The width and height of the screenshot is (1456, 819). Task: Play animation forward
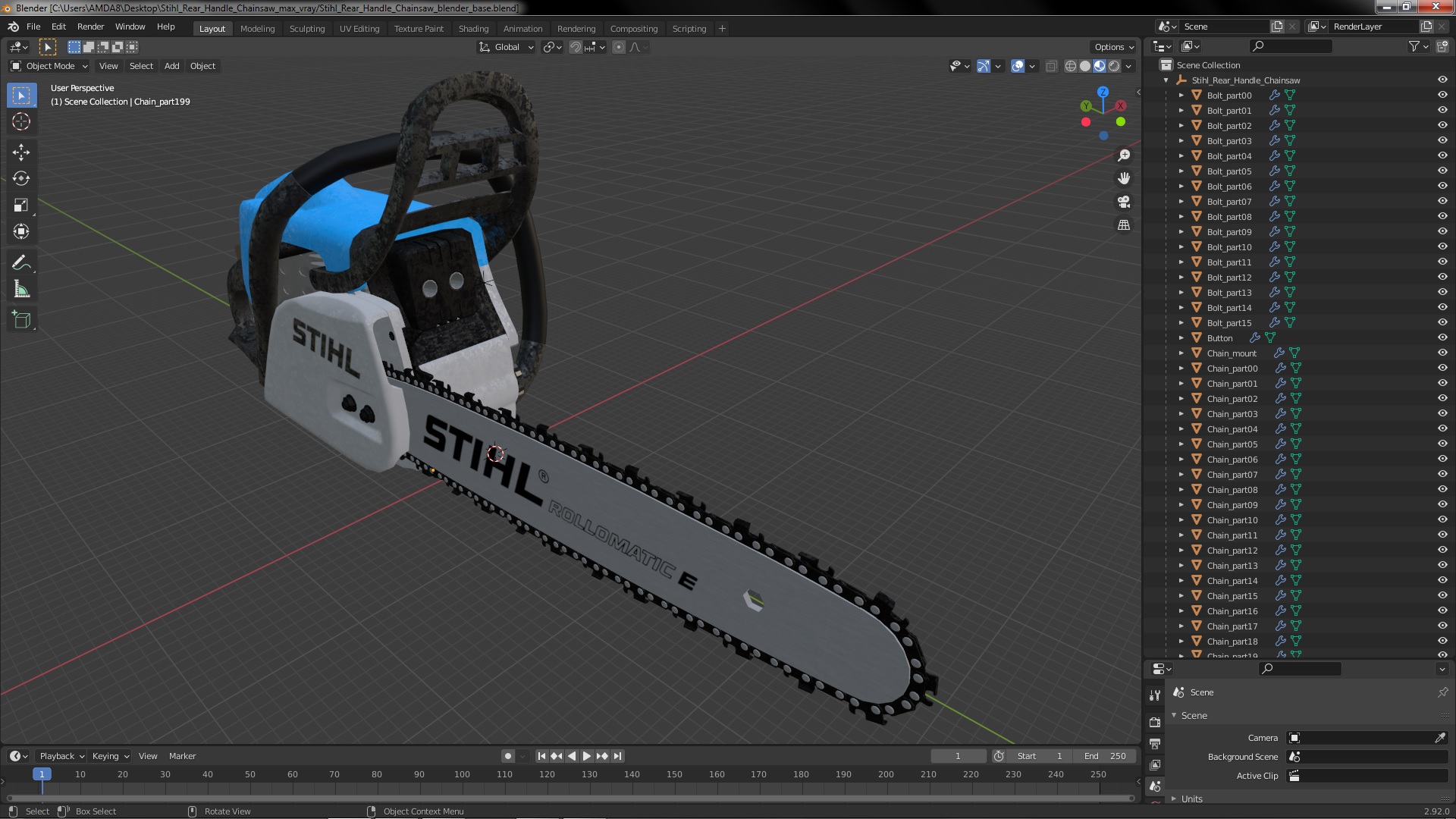pyautogui.click(x=586, y=756)
